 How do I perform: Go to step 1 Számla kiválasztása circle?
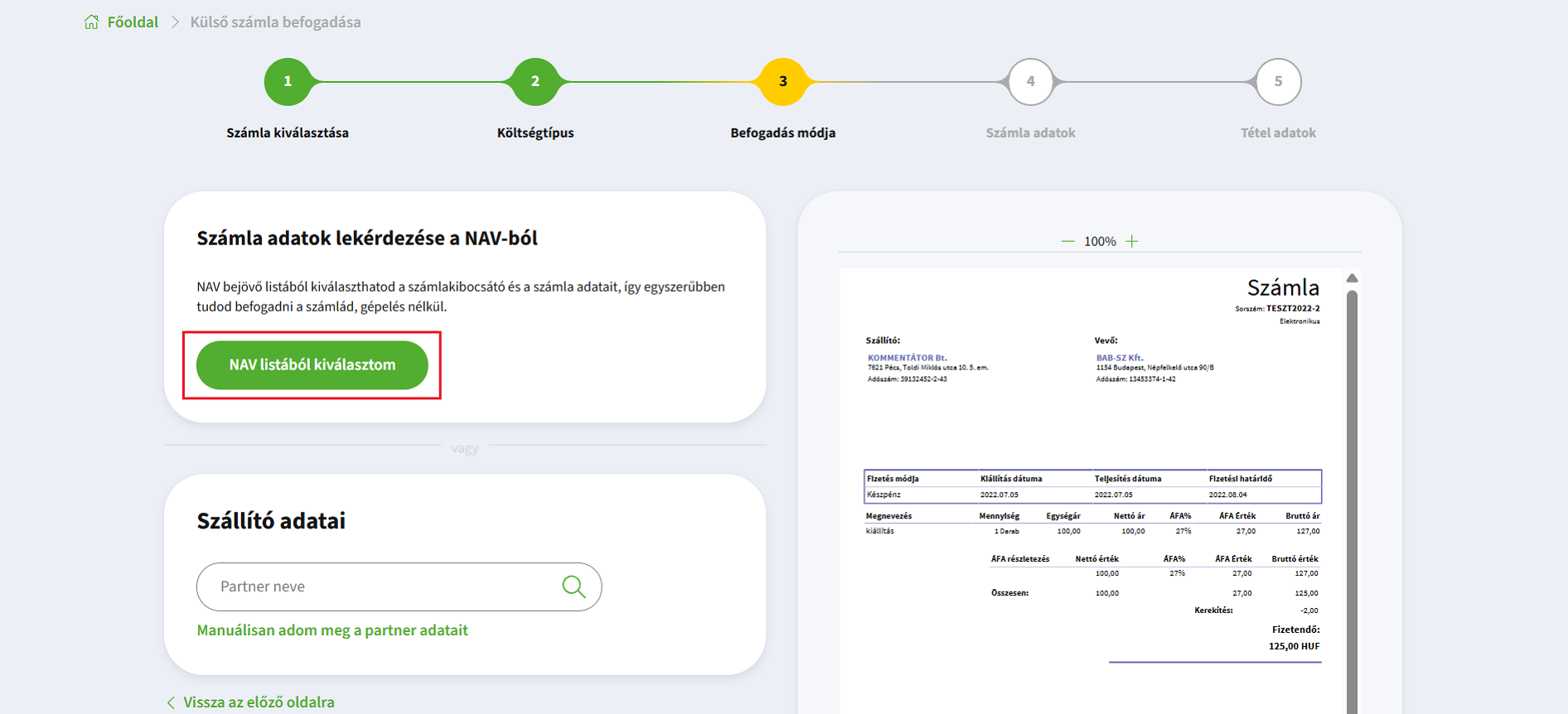[288, 81]
